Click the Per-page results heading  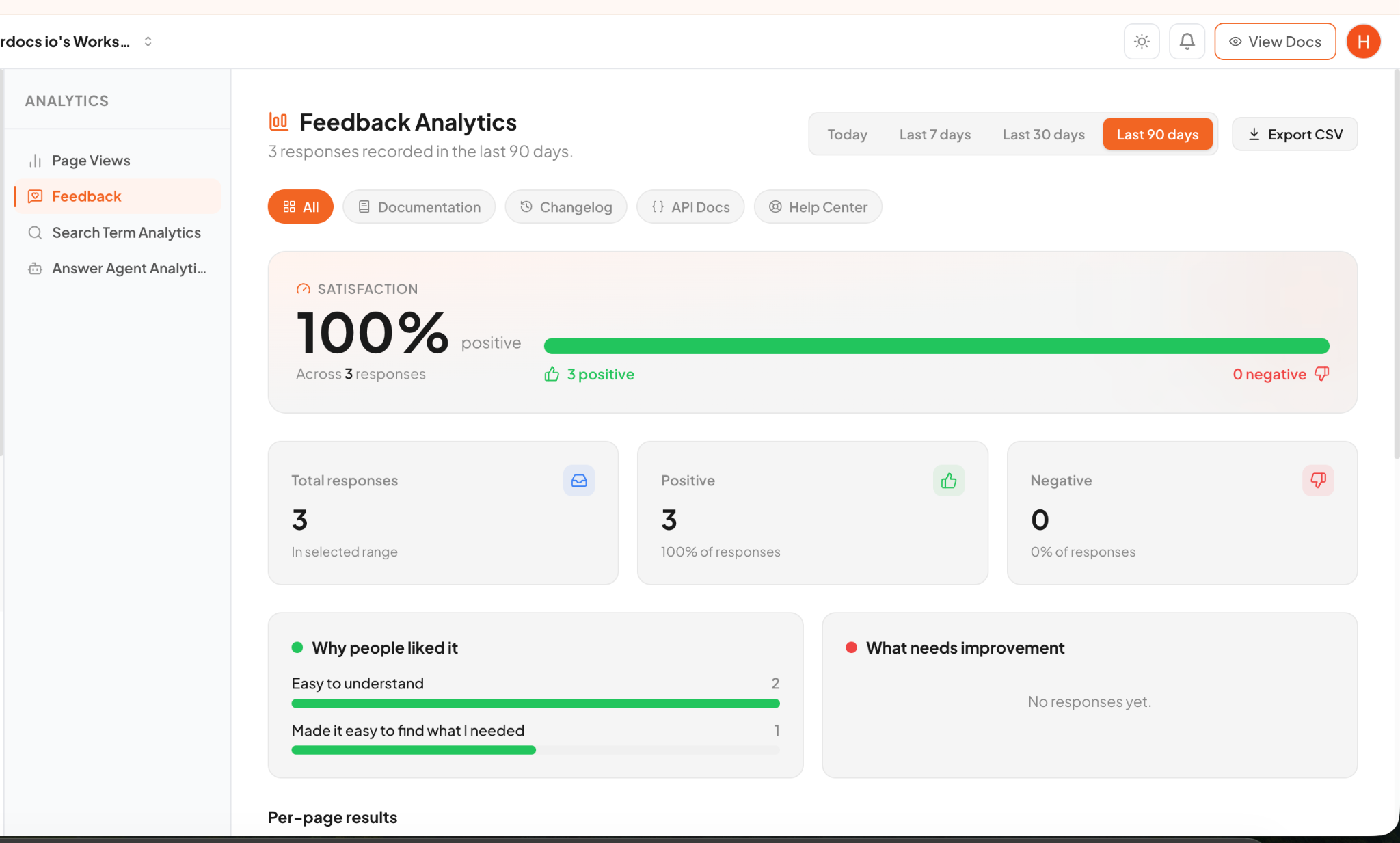click(x=332, y=818)
